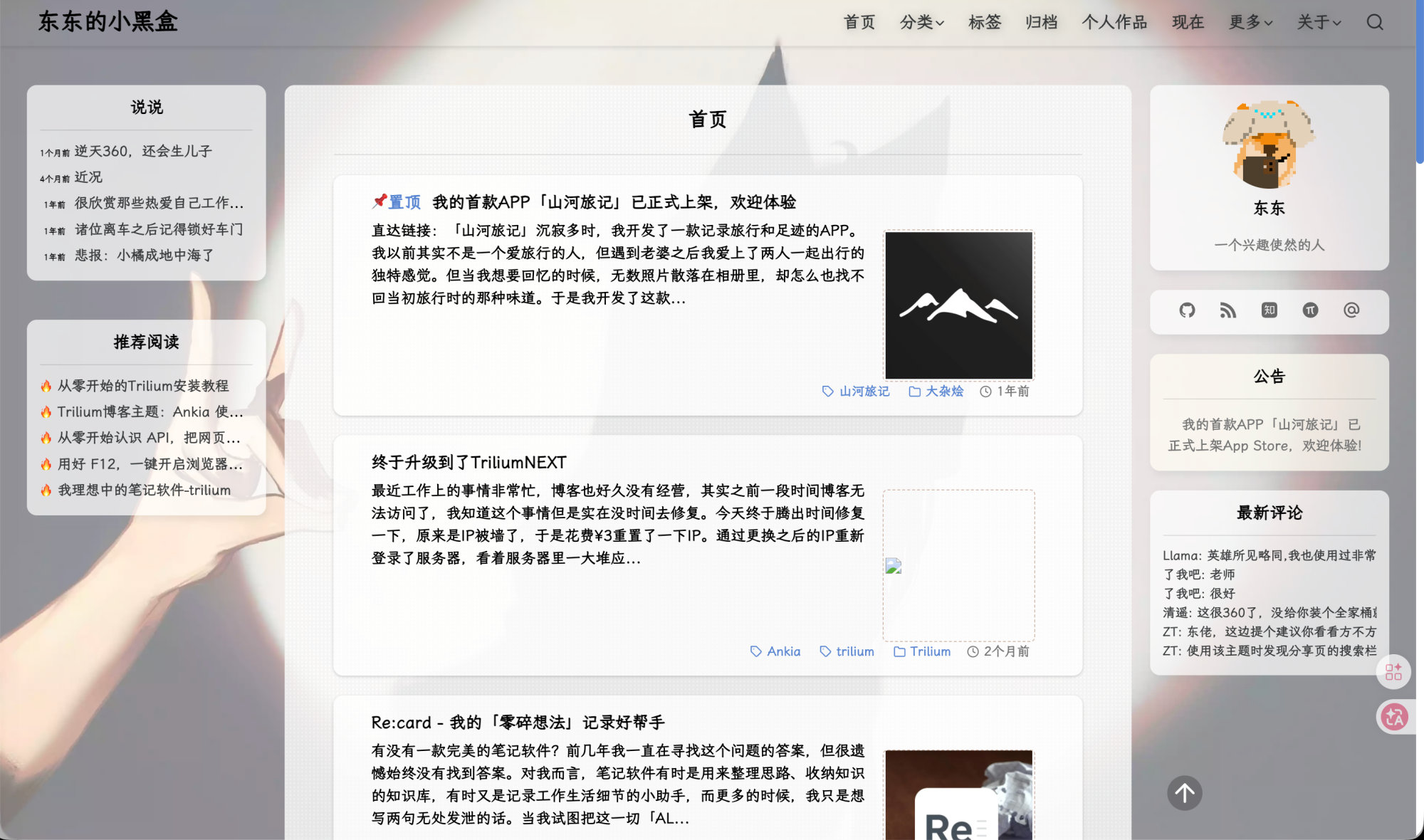Click the mountain app thumbnail image

click(x=958, y=305)
